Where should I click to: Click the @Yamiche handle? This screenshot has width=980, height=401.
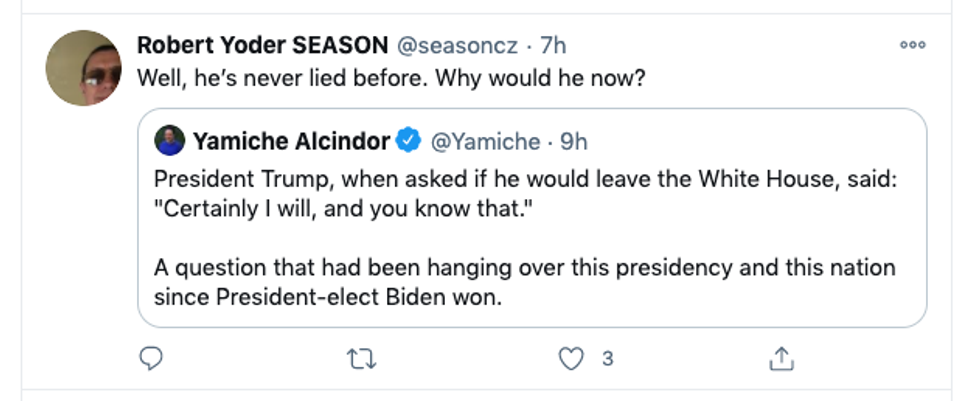[484, 142]
